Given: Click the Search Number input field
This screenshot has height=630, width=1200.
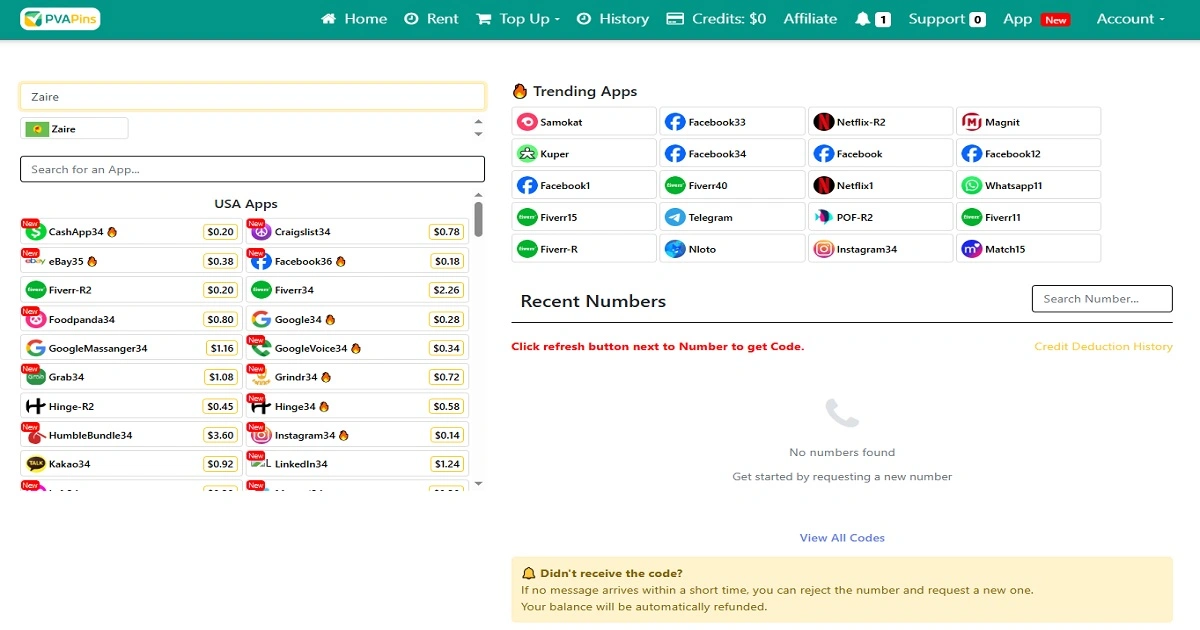Looking at the screenshot, I should (1101, 299).
